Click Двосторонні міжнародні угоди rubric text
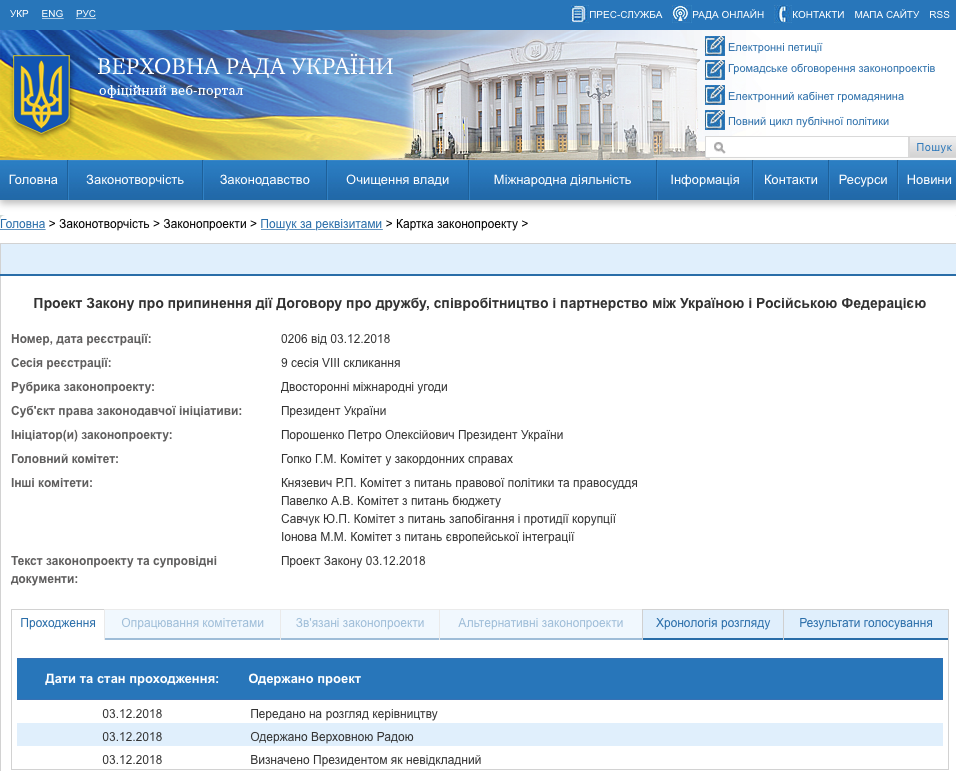This screenshot has height=771, width=956. (364, 387)
